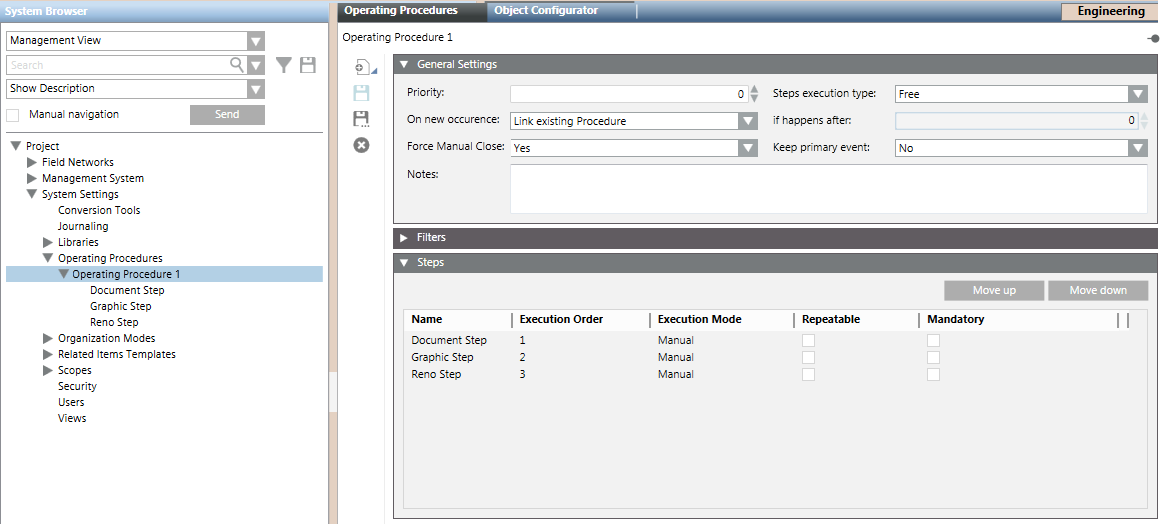The height and width of the screenshot is (529, 1166).
Task: Click the Save As icon
Action: 362,119
